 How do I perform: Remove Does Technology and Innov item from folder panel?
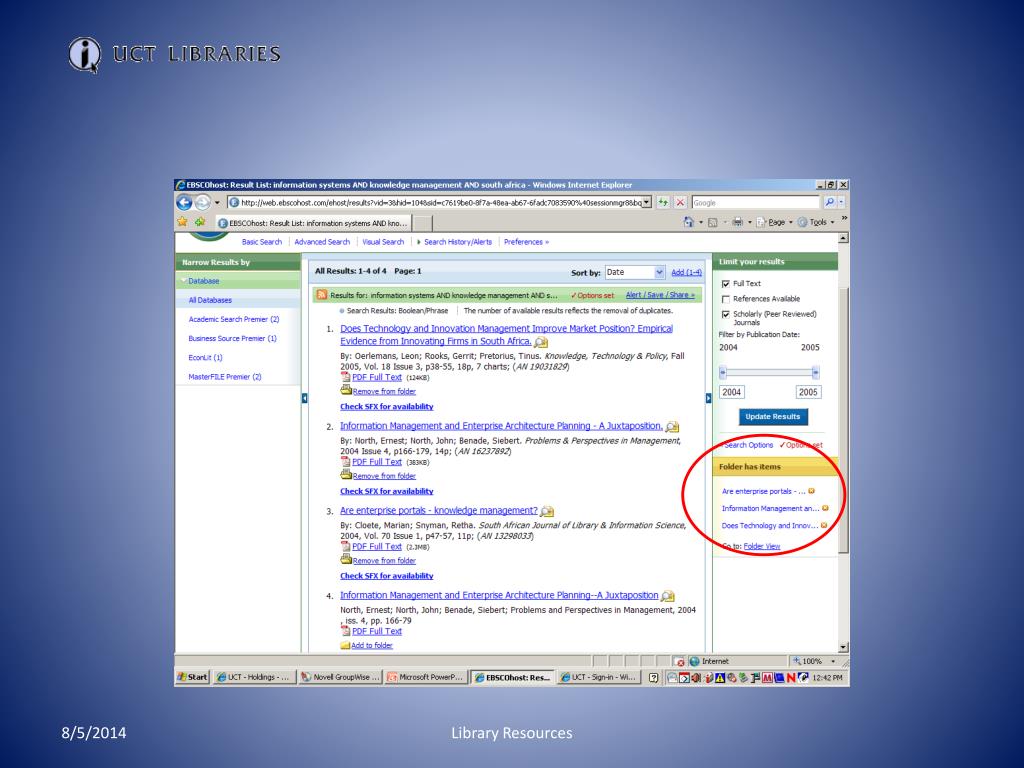coord(824,525)
